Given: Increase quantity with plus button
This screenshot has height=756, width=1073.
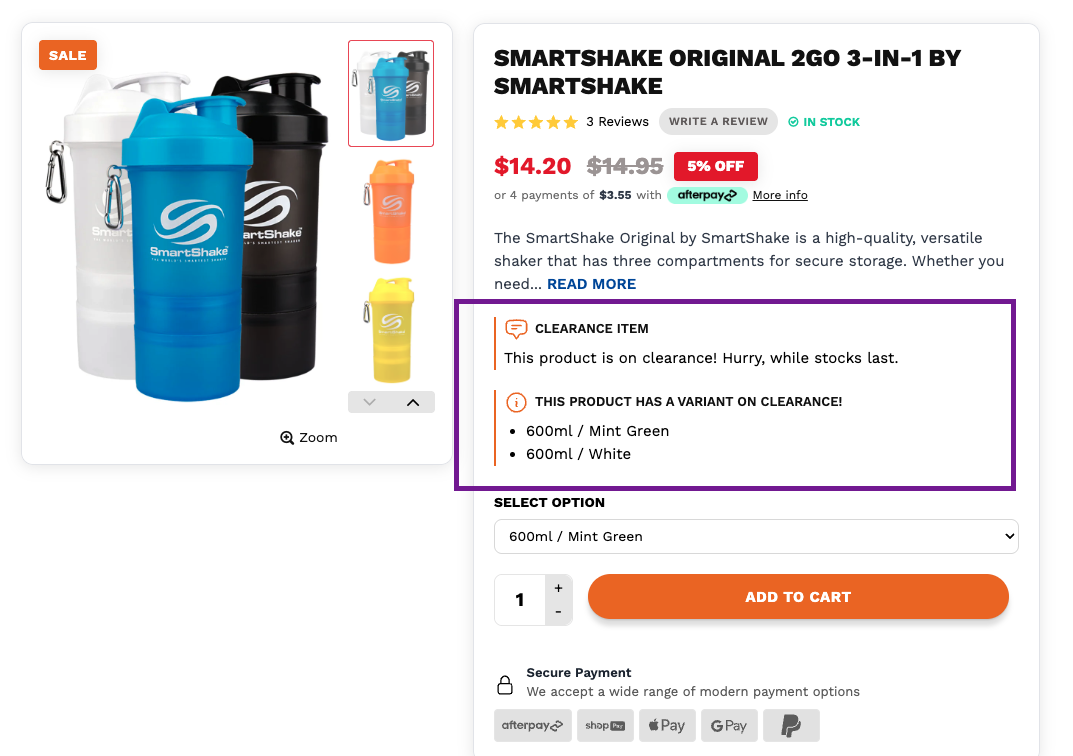Looking at the screenshot, I should click(x=558, y=588).
